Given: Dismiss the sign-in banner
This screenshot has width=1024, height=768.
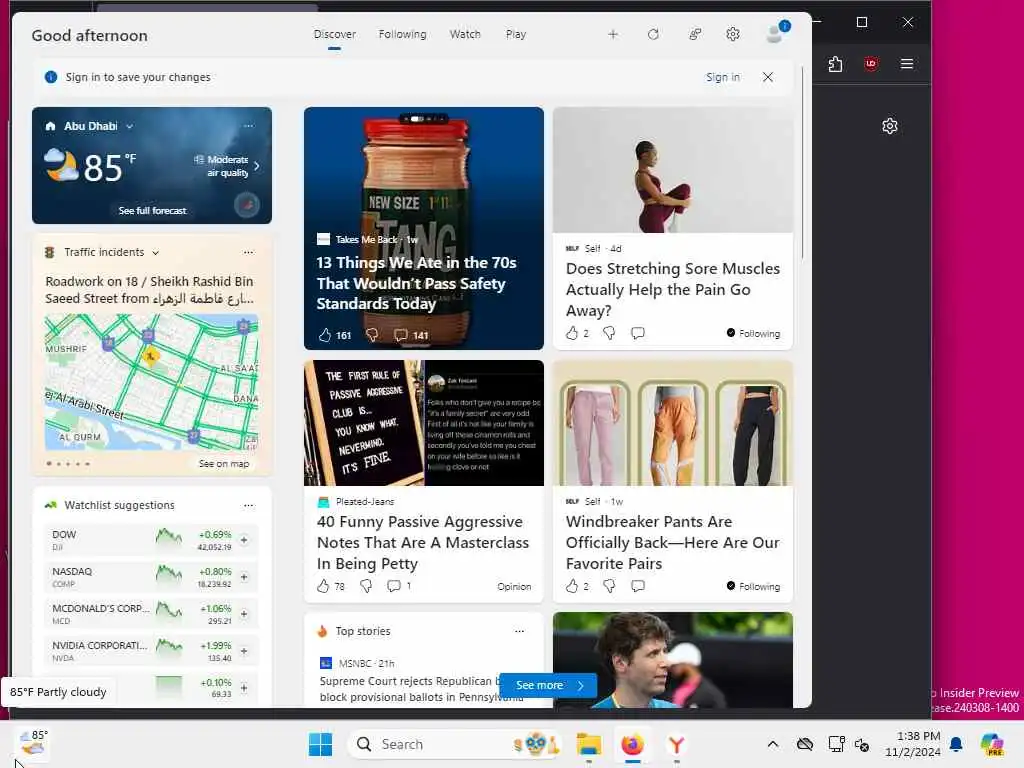Looking at the screenshot, I should (x=768, y=77).
